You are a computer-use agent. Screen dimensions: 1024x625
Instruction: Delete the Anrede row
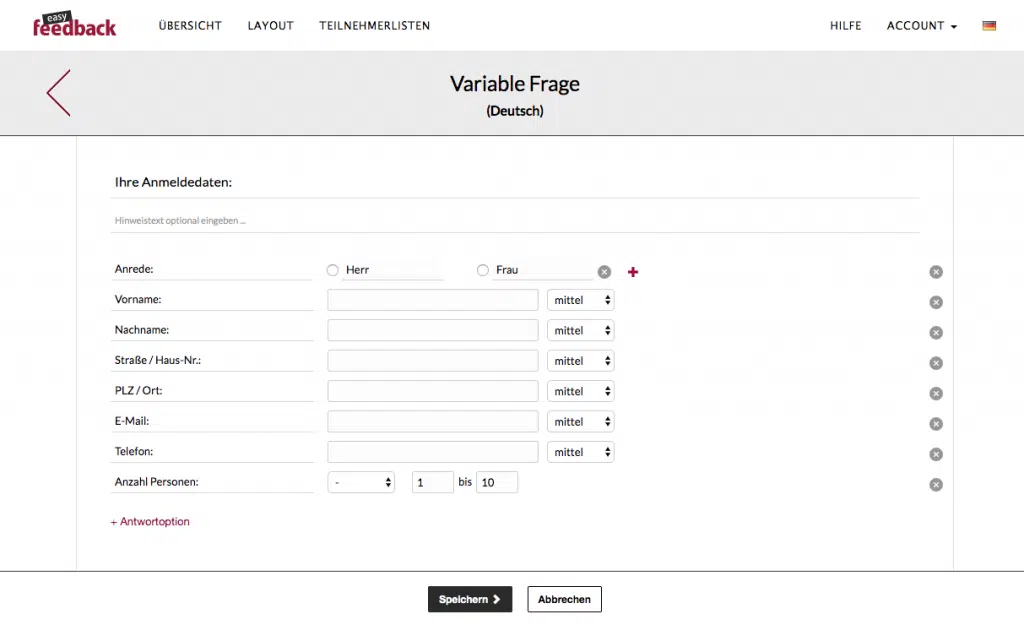[936, 272]
